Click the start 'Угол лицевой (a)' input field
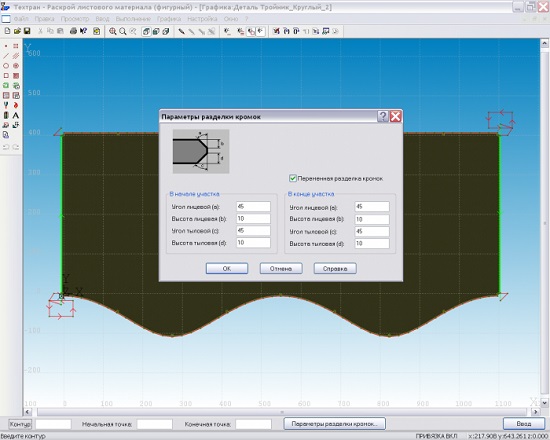Viewport: 550px width, 440px height. point(253,206)
